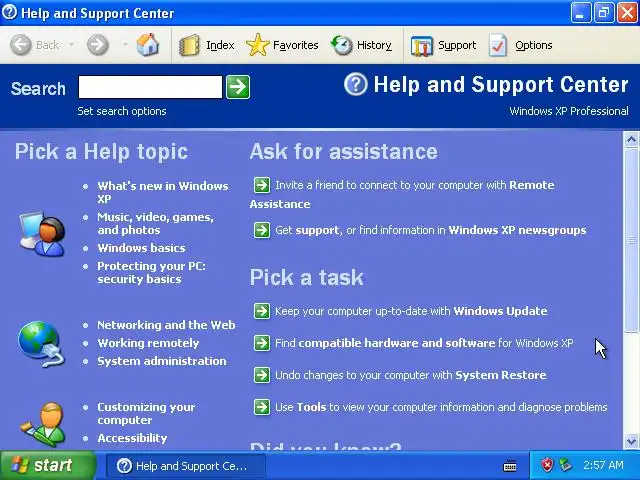Open Protecting your PC: security basics

click(151, 272)
